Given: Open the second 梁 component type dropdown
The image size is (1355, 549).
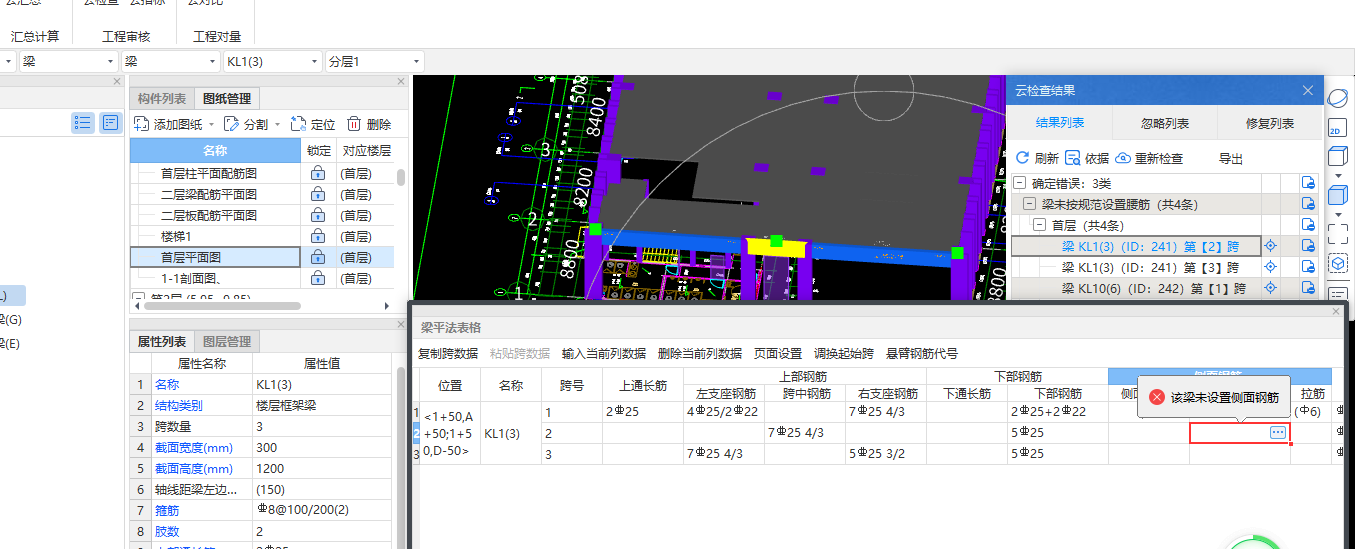Looking at the screenshot, I should [x=211, y=62].
